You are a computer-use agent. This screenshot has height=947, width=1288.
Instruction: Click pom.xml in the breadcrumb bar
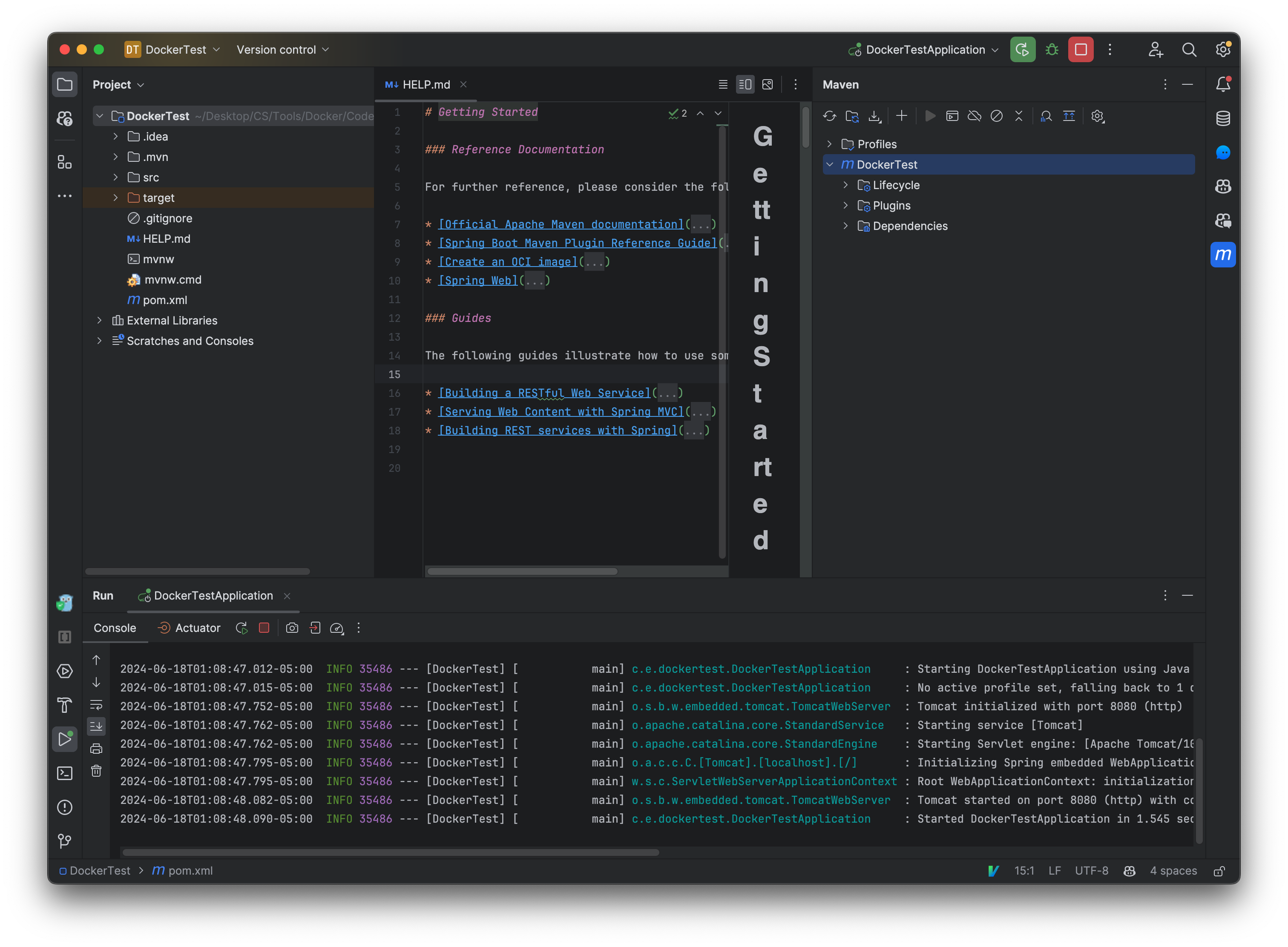(182, 871)
